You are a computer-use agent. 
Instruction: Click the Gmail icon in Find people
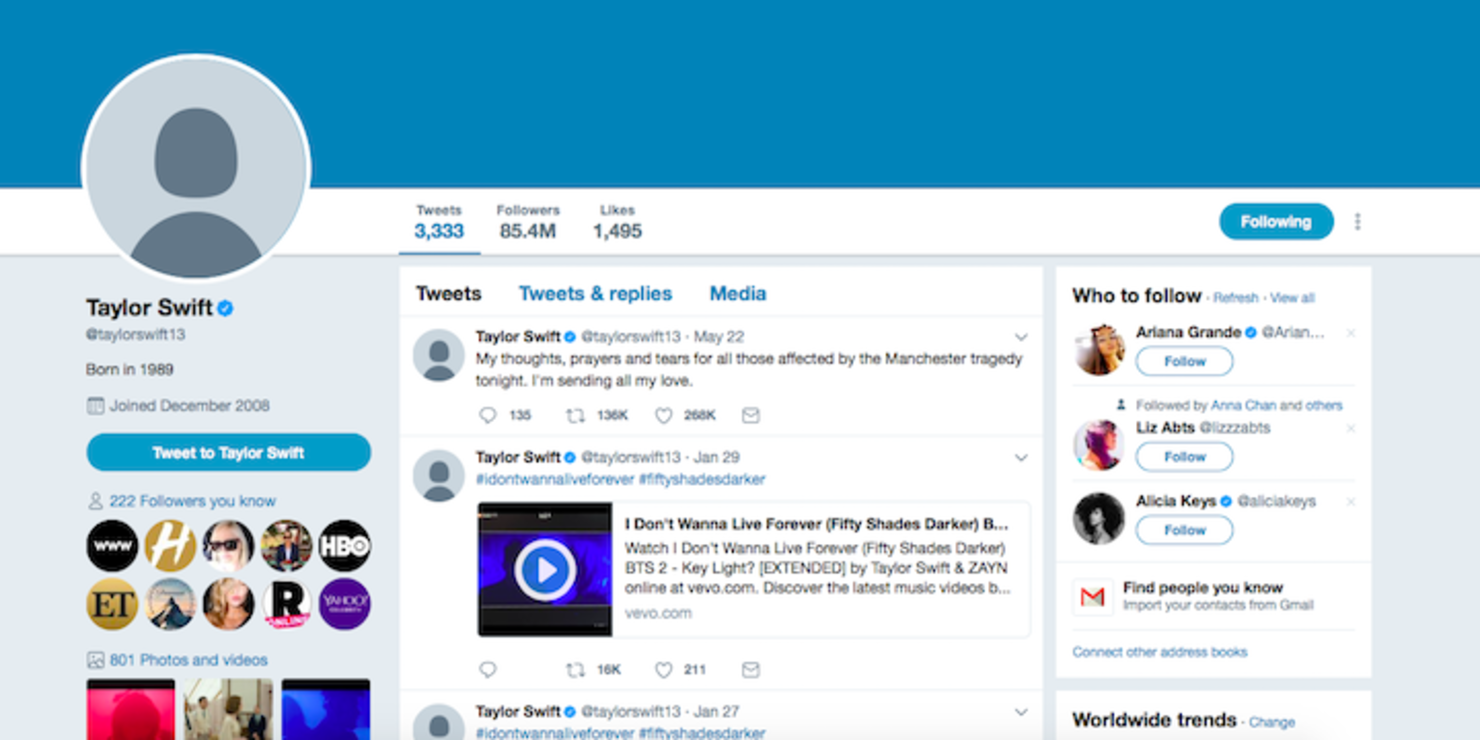[1093, 597]
